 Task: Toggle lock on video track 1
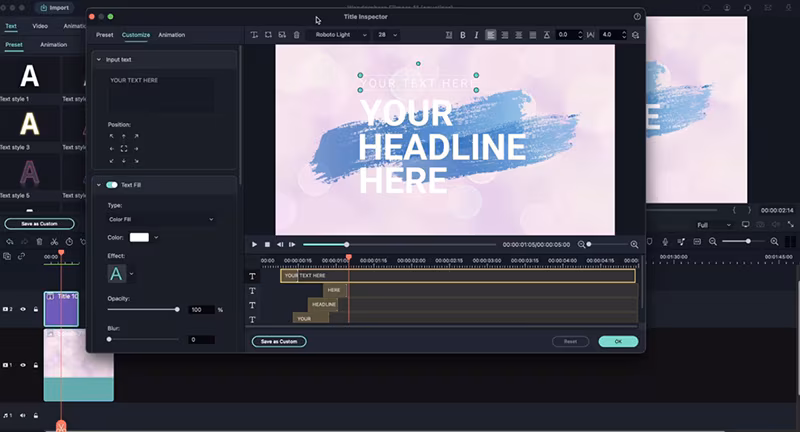(x=36, y=365)
